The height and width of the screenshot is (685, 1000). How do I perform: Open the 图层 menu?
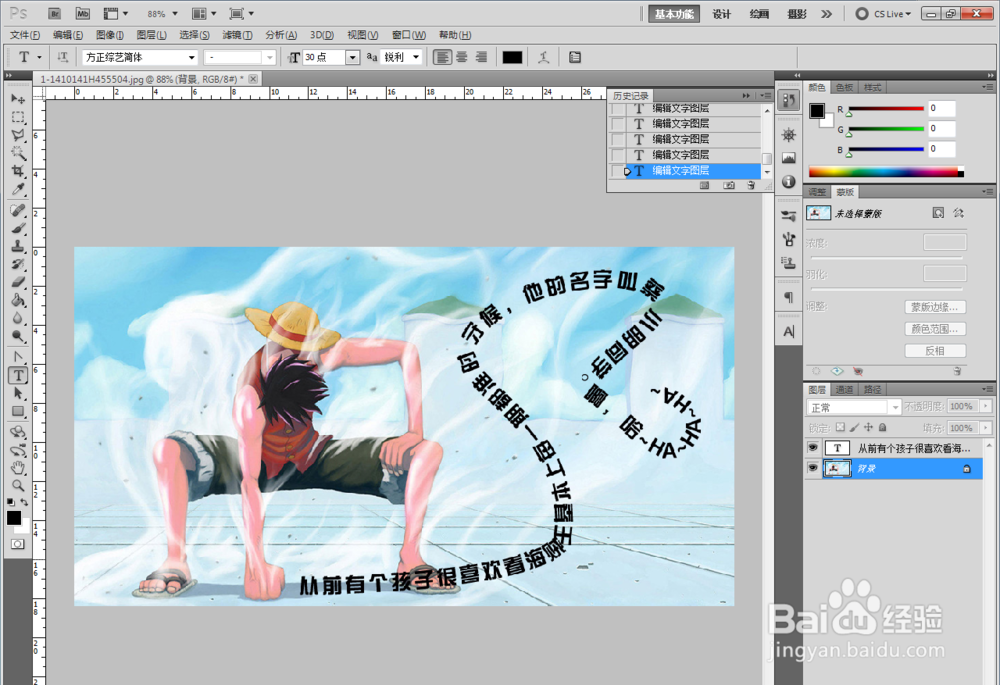[x=152, y=35]
